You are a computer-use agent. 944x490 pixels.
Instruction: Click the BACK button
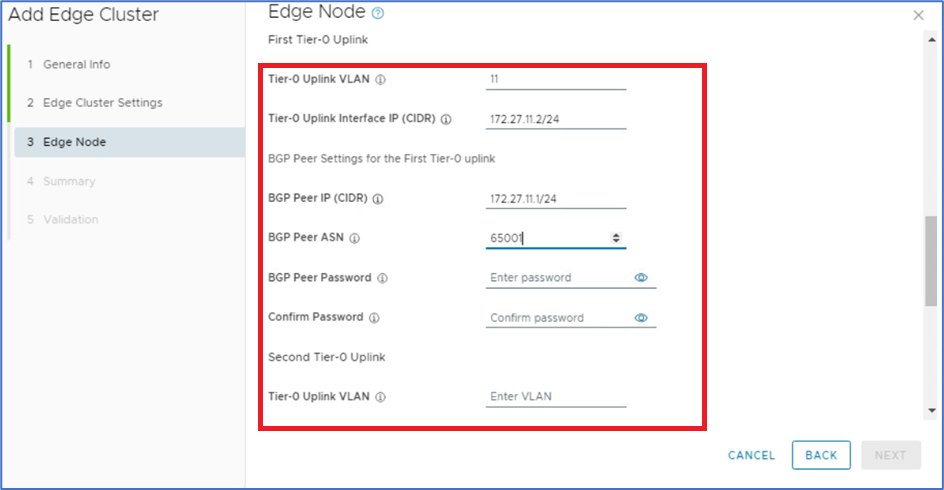821,455
